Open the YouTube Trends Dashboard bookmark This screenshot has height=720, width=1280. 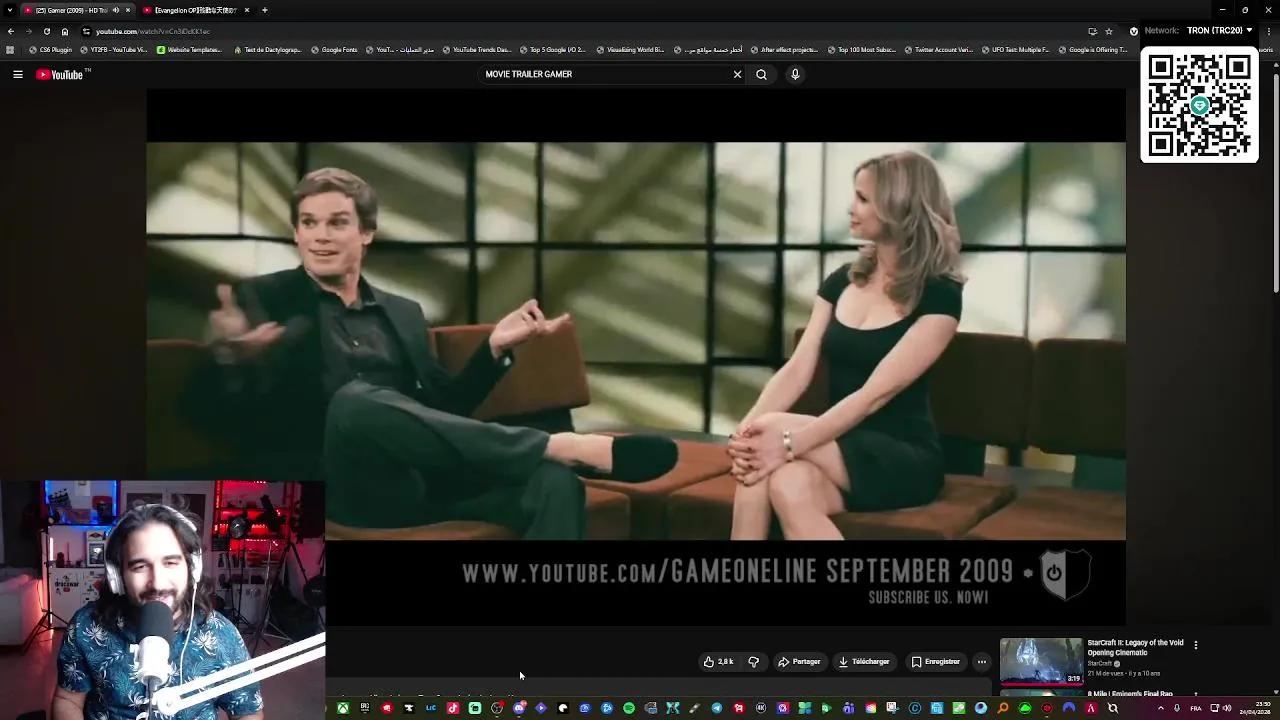click(x=476, y=49)
